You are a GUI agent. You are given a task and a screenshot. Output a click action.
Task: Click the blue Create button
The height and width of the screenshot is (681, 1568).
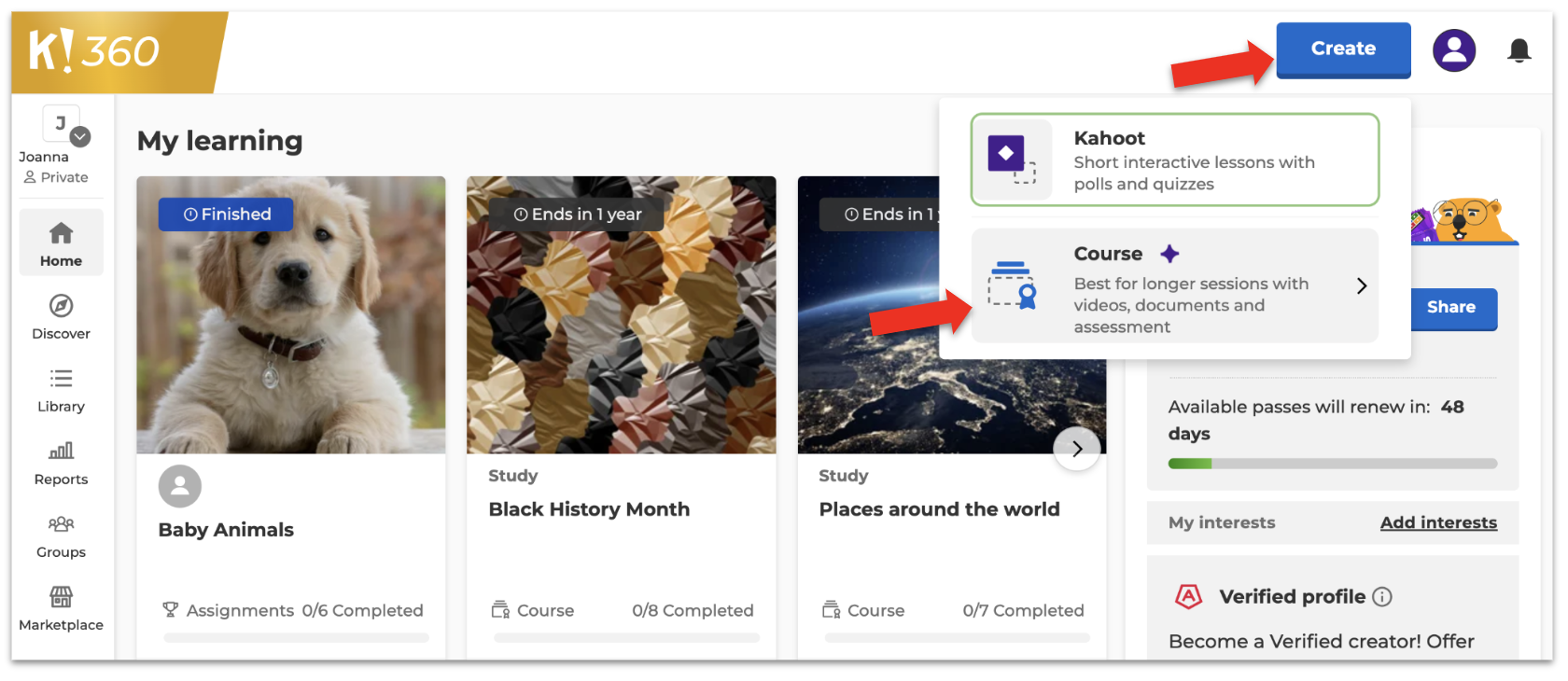[1342, 49]
